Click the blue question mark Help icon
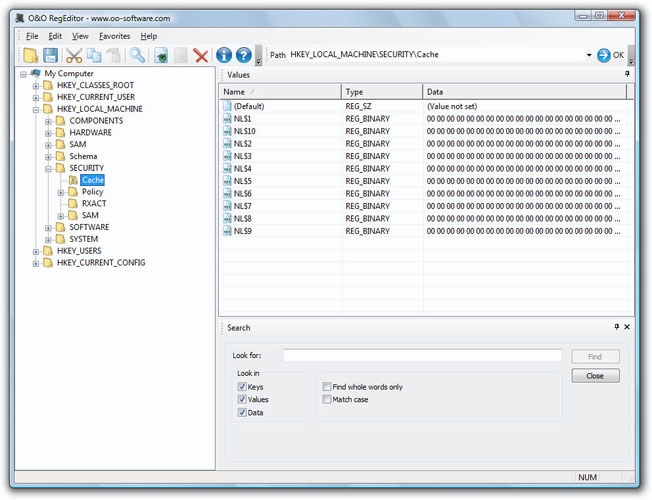The image size is (652, 500). (x=243, y=56)
